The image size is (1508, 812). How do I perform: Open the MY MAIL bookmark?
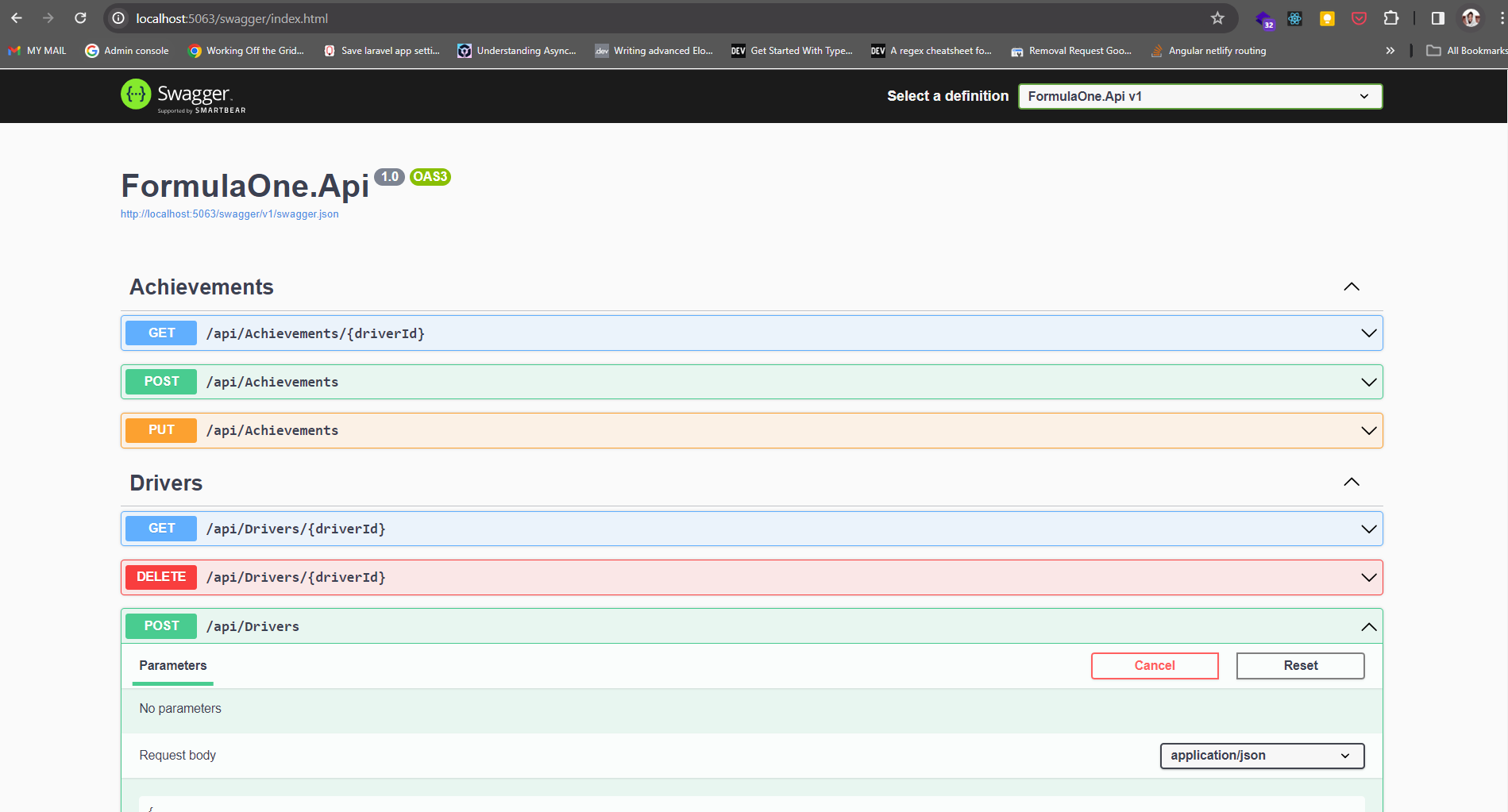click(x=37, y=50)
